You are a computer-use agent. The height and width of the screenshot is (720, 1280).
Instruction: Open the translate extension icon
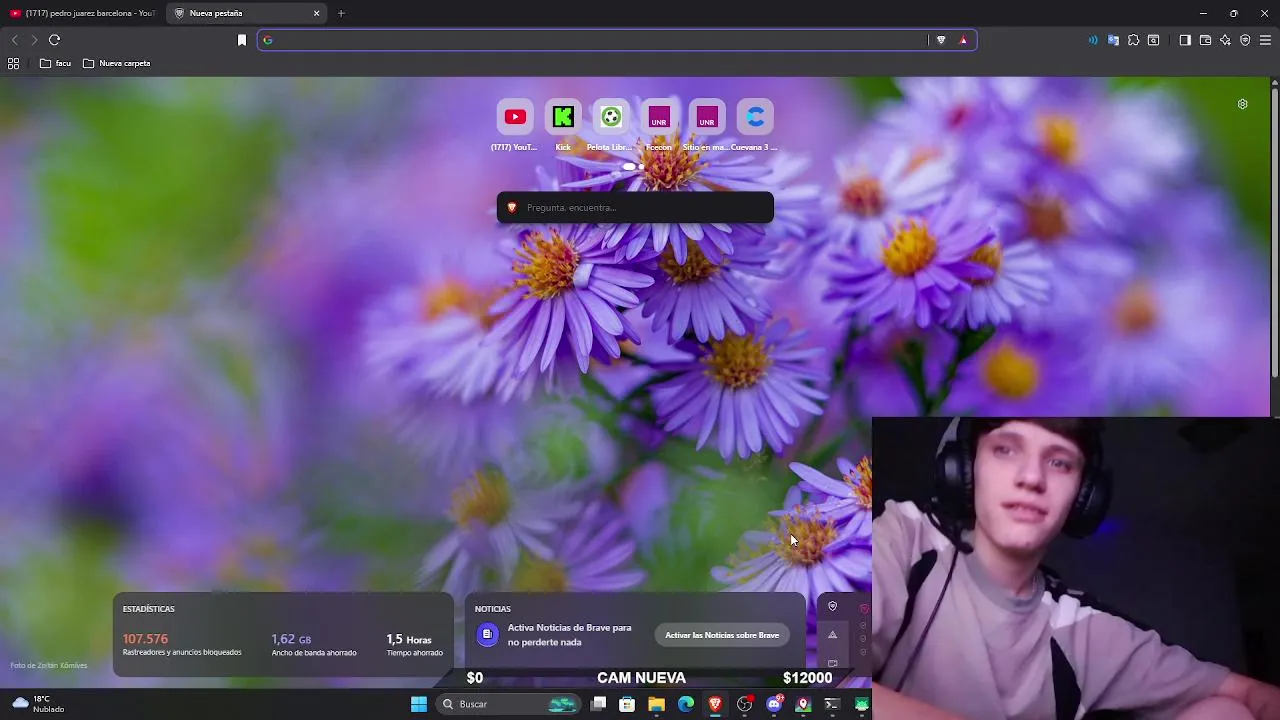point(1113,40)
